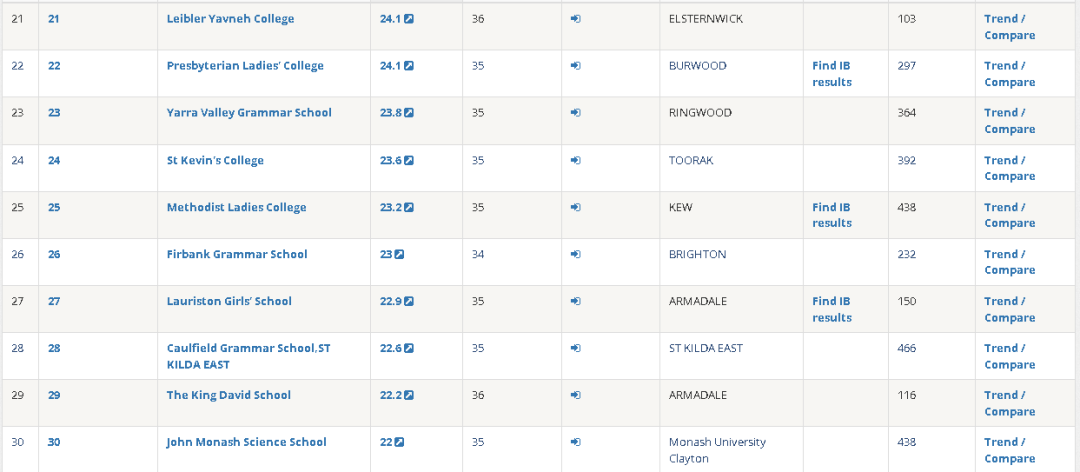Click the arrow icon in The King David School row
This screenshot has width=1080, height=472.
pos(576,395)
